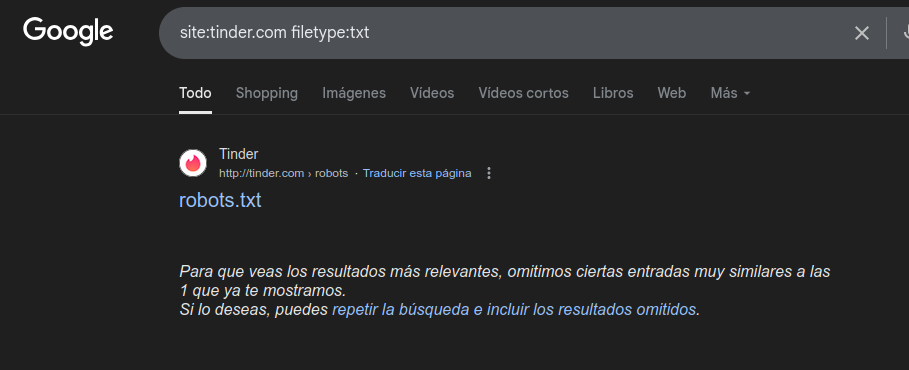
Task: Open the three-dot menu beside Tinder result
Action: (489, 173)
